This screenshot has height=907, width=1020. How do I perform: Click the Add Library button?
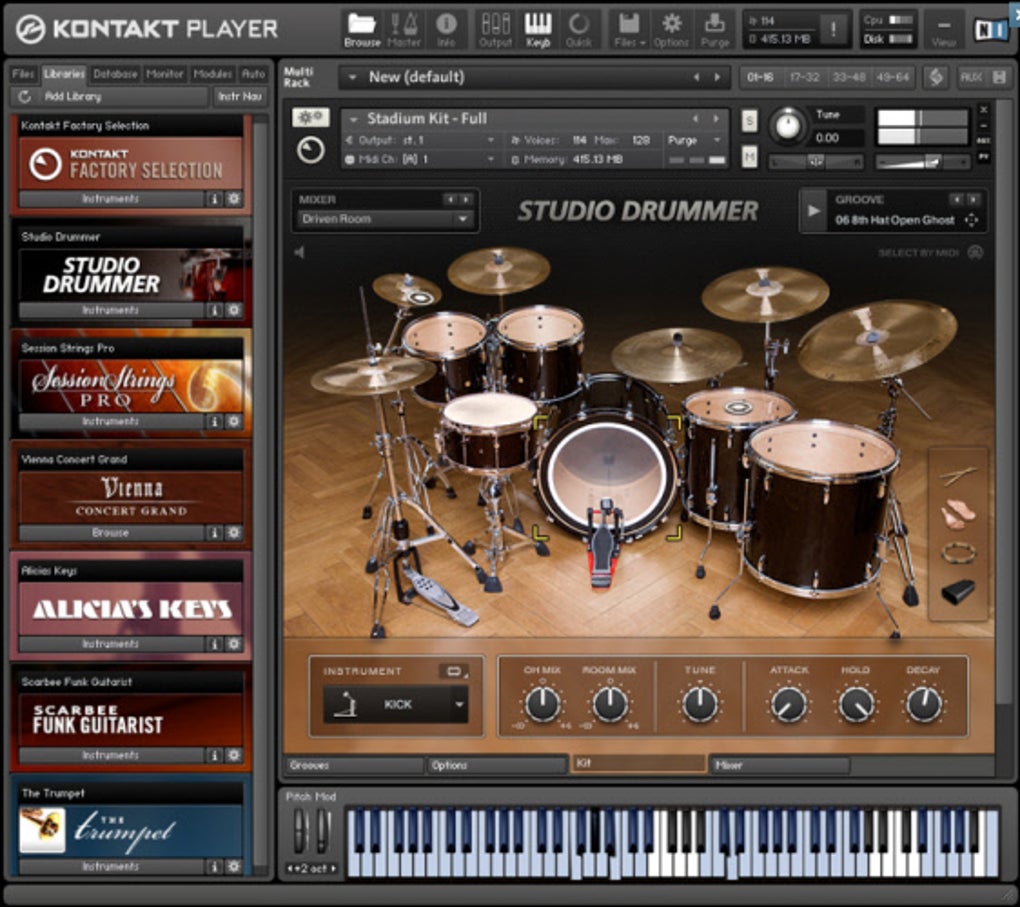coord(108,96)
